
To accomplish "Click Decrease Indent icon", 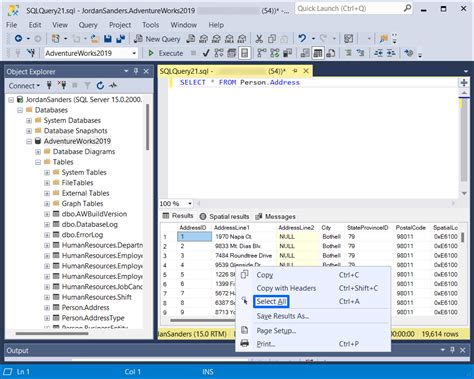I will pos(378,53).
